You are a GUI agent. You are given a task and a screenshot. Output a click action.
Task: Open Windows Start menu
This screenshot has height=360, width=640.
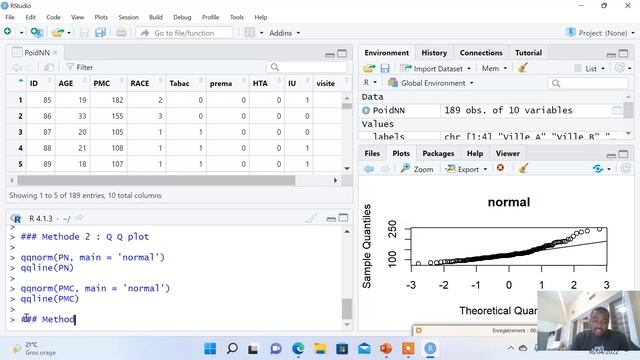click(210, 349)
